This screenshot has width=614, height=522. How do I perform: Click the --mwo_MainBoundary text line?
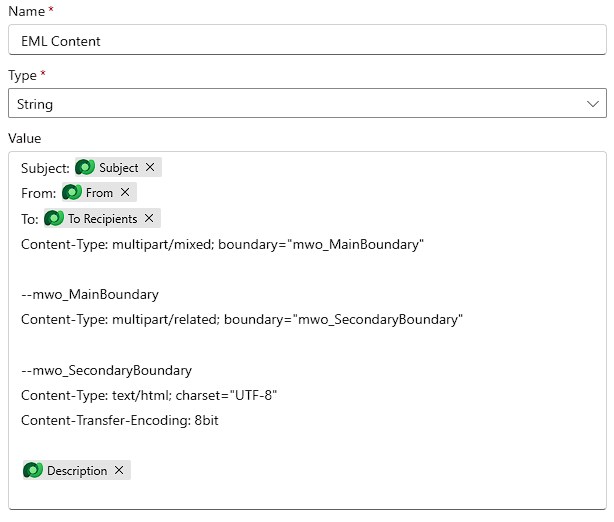click(x=90, y=295)
